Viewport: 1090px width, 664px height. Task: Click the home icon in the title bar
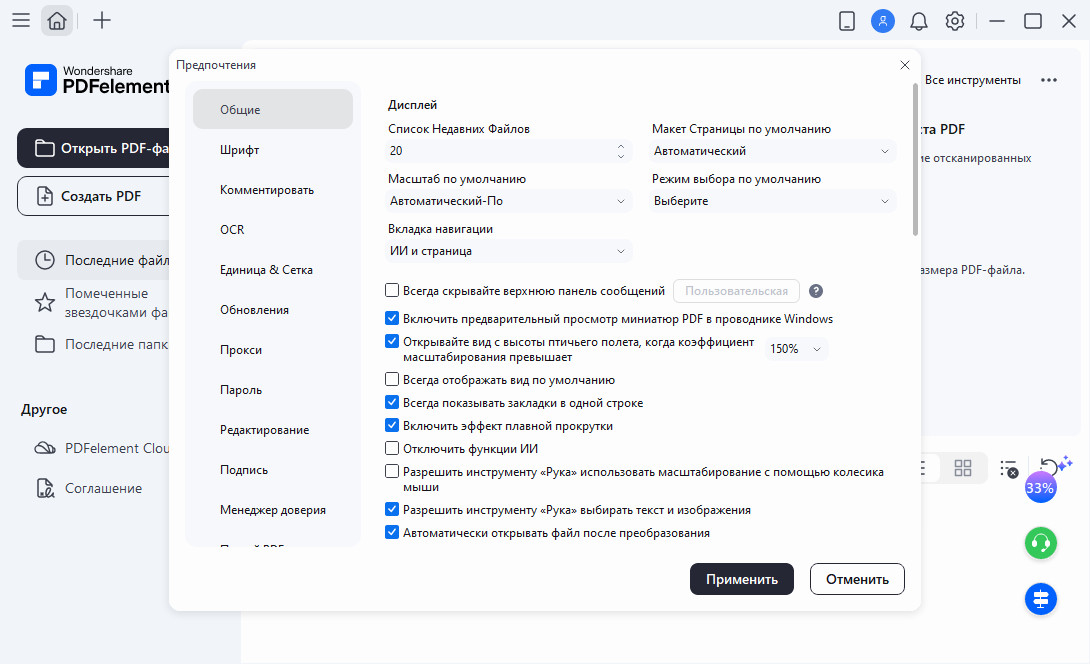click(x=57, y=21)
